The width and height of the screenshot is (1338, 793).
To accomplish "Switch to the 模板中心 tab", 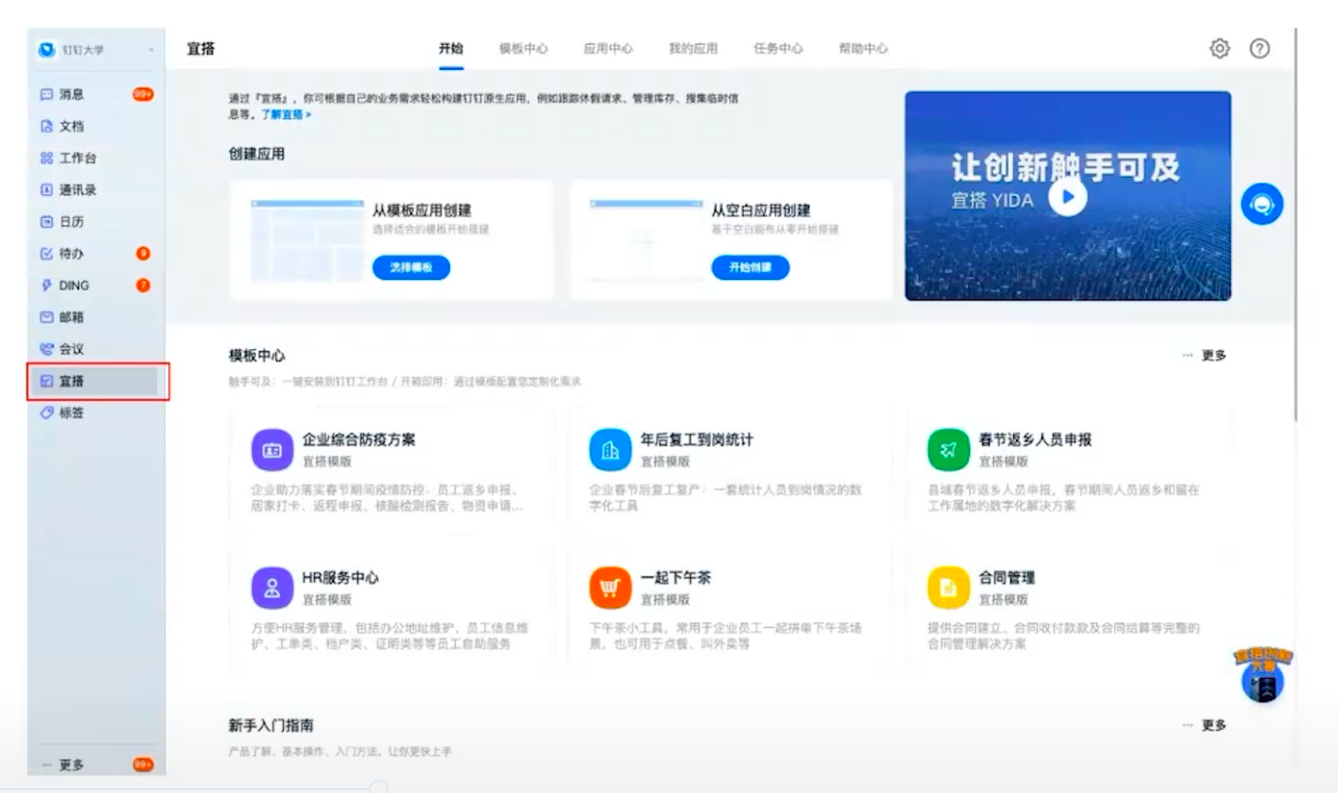I will [524, 48].
